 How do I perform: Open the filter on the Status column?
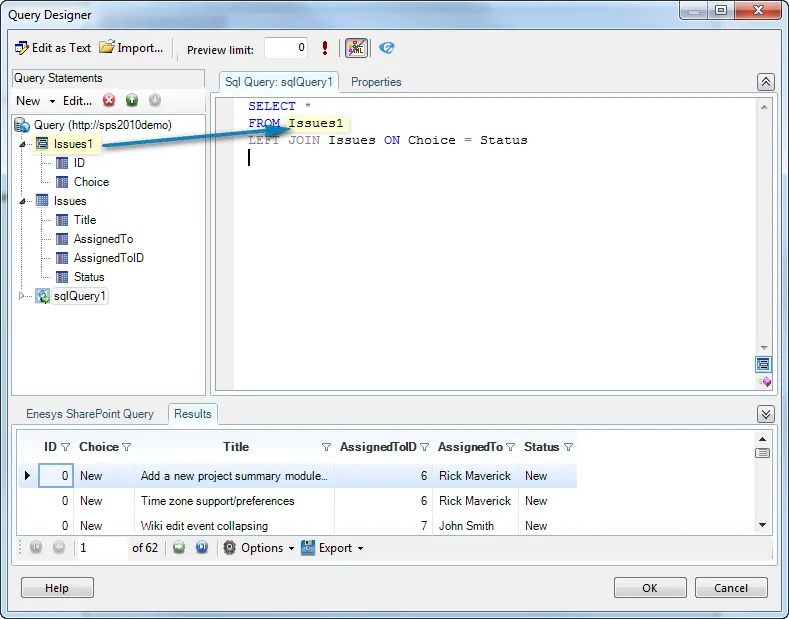pyautogui.click(x=569, y=447)
